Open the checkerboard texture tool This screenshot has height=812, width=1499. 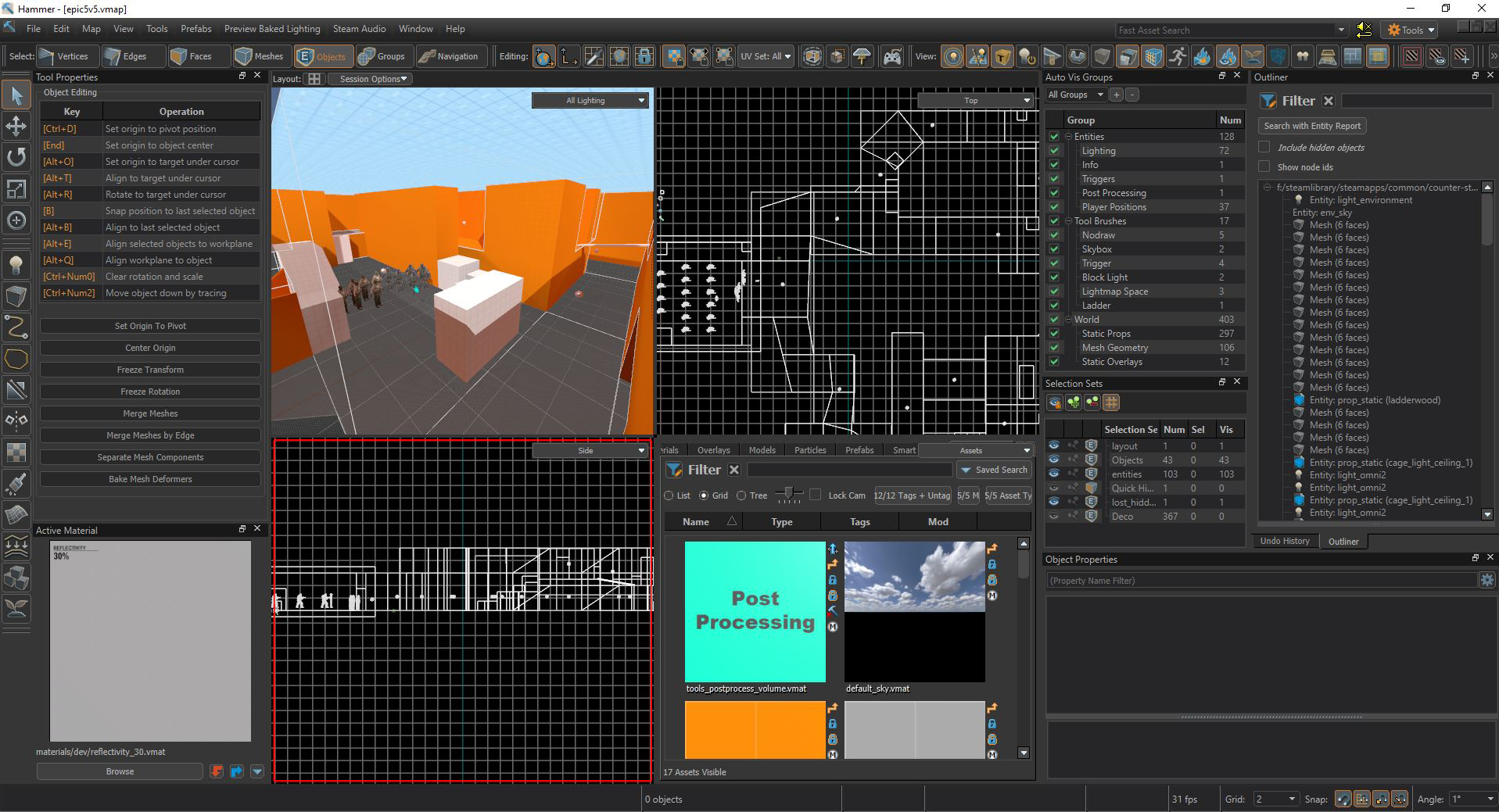click(x=16, y=453)
